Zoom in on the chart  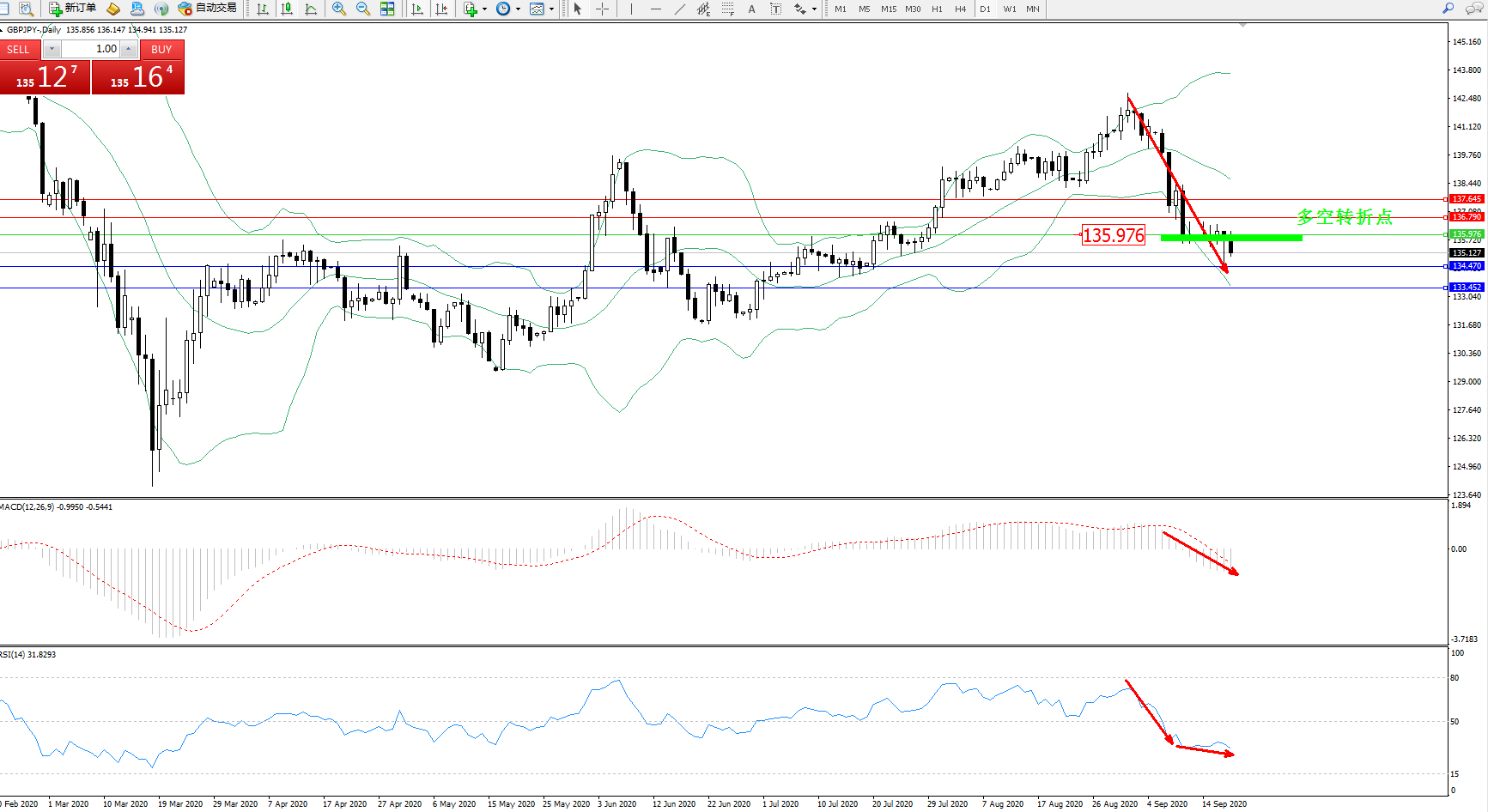coord(339,9)
